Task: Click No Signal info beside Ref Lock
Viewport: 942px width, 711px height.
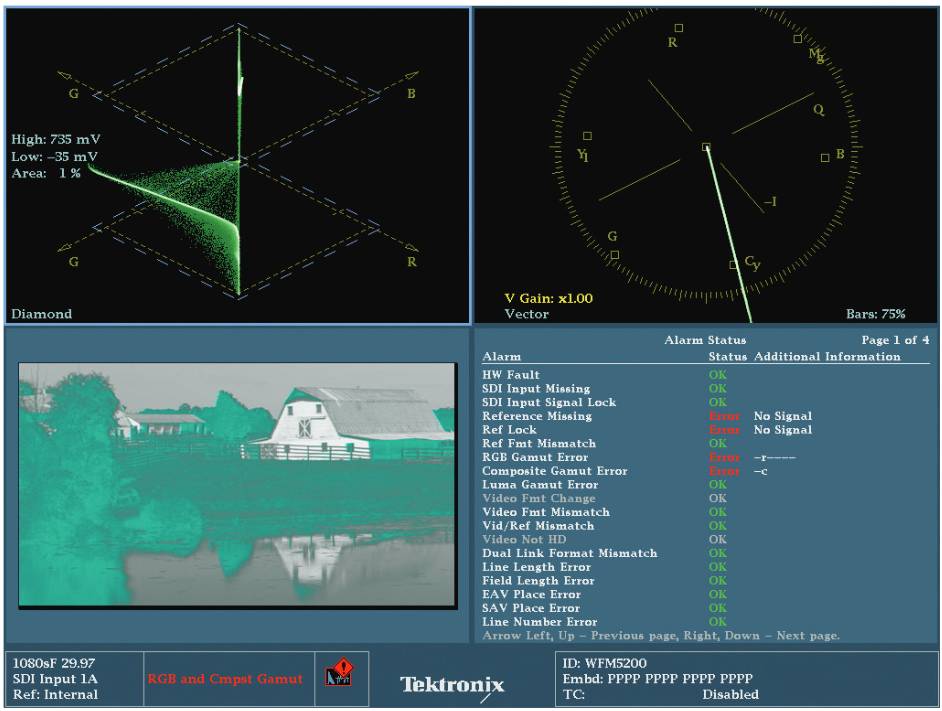Action: click(x=783, y=430)
